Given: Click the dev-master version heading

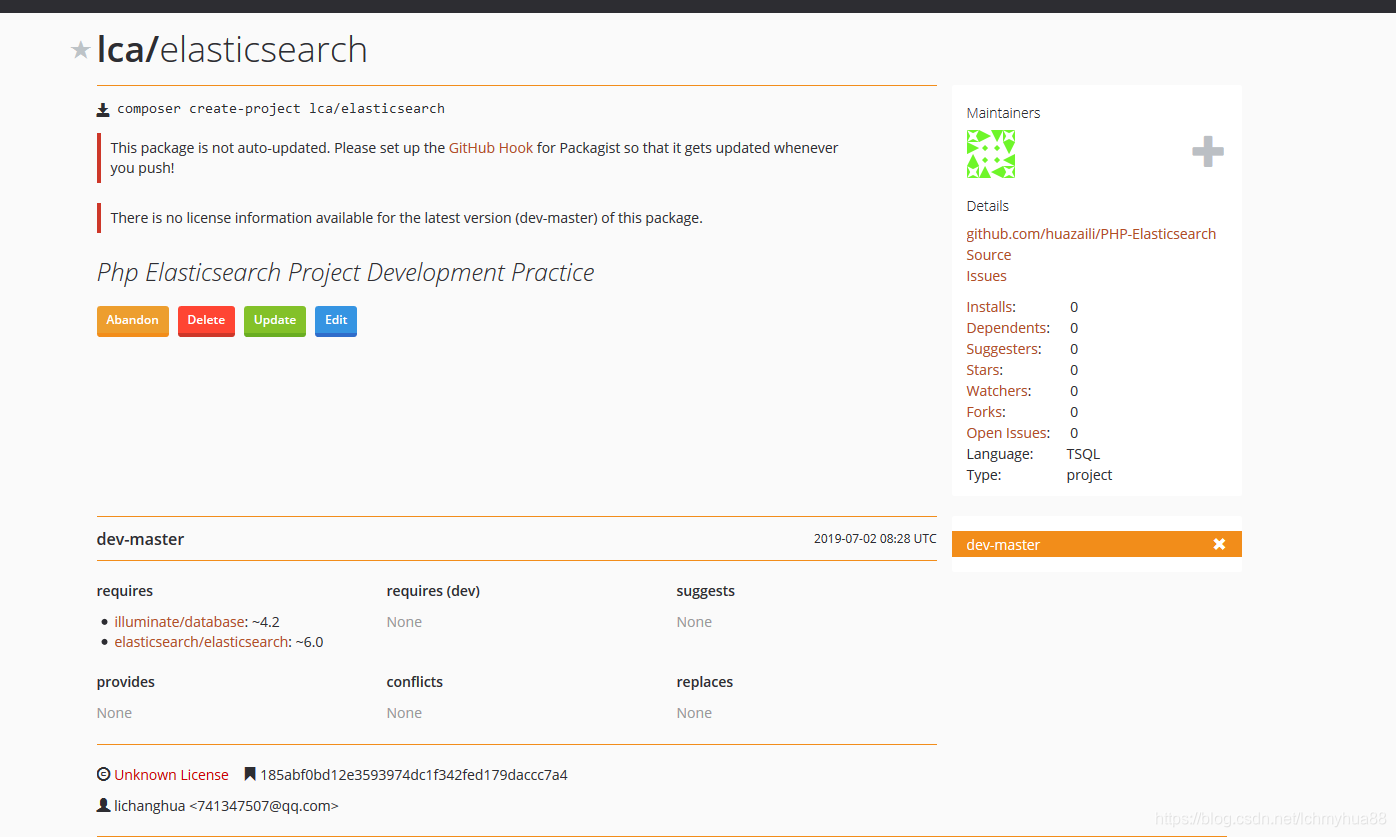Looking at the screenshot, I should tap(140, 539).
